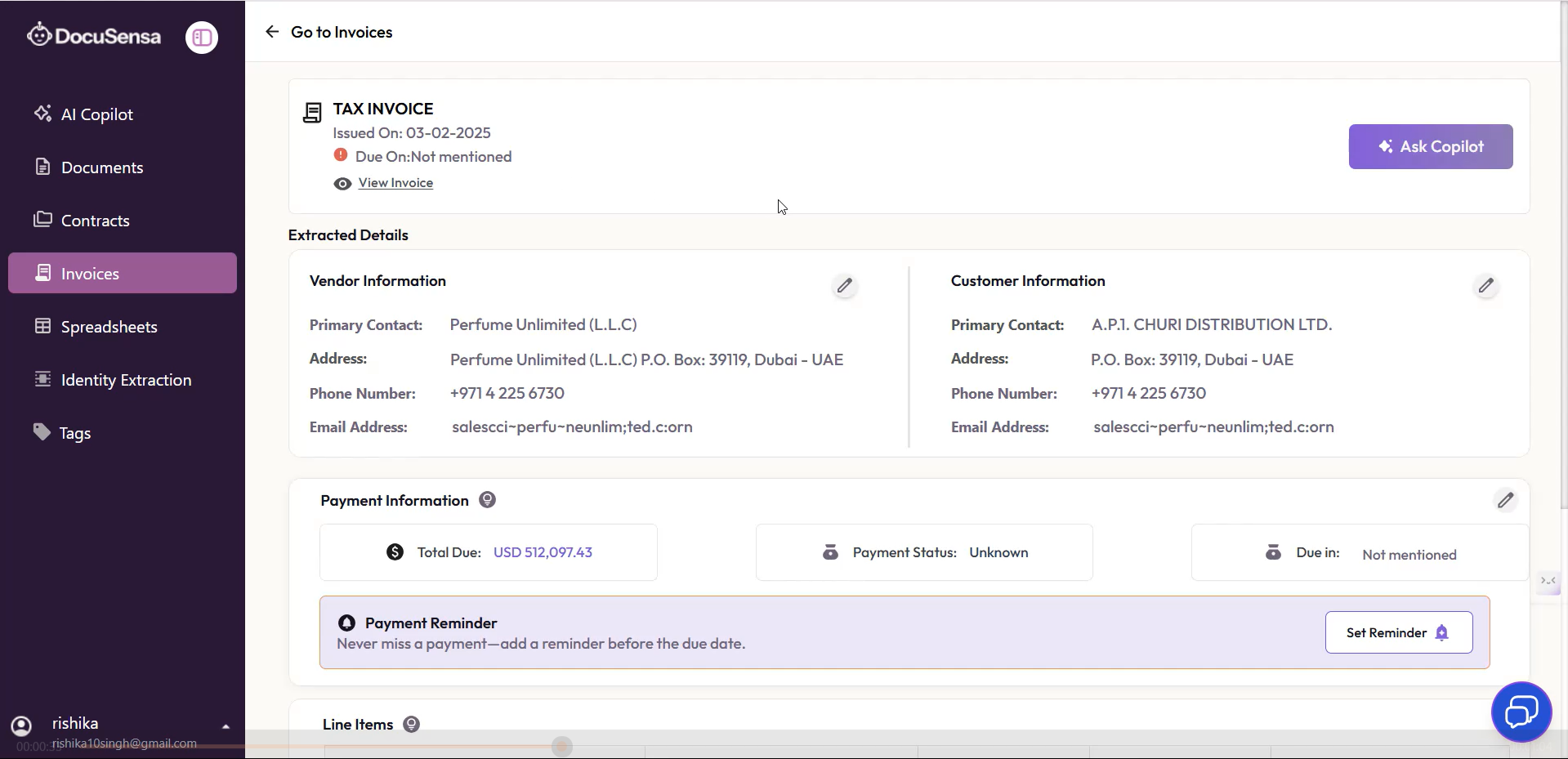Viewport: 1568px width, 759px height.
Task: Click the dollar icon beside Total Due
Action: (395, 552)
